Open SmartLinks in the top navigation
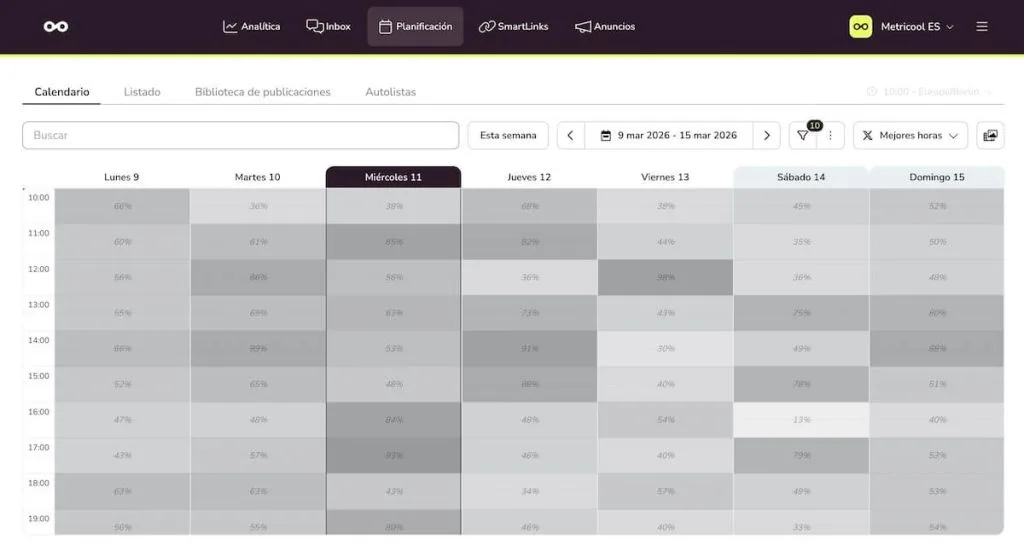 513,27
